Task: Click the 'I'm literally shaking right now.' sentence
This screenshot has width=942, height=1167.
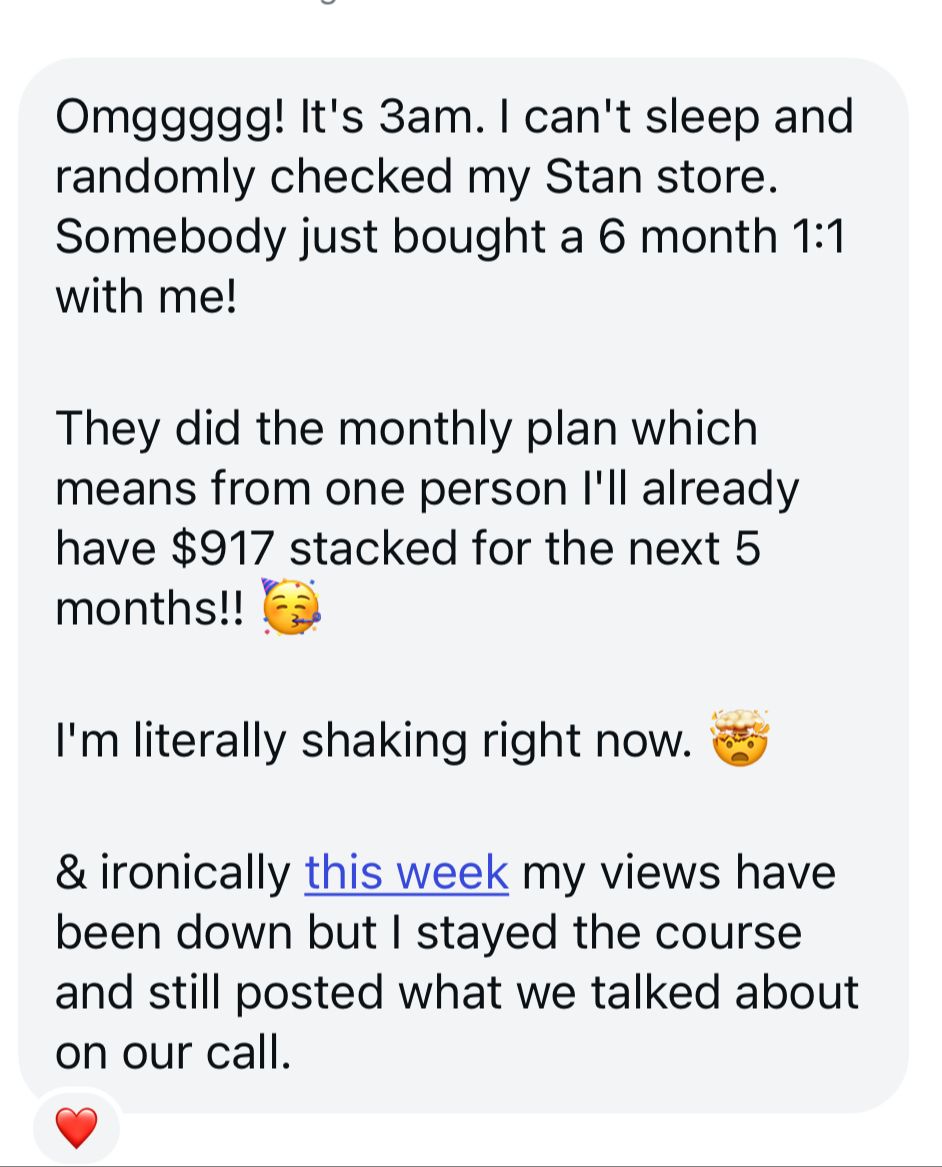Action: [374, 742]
